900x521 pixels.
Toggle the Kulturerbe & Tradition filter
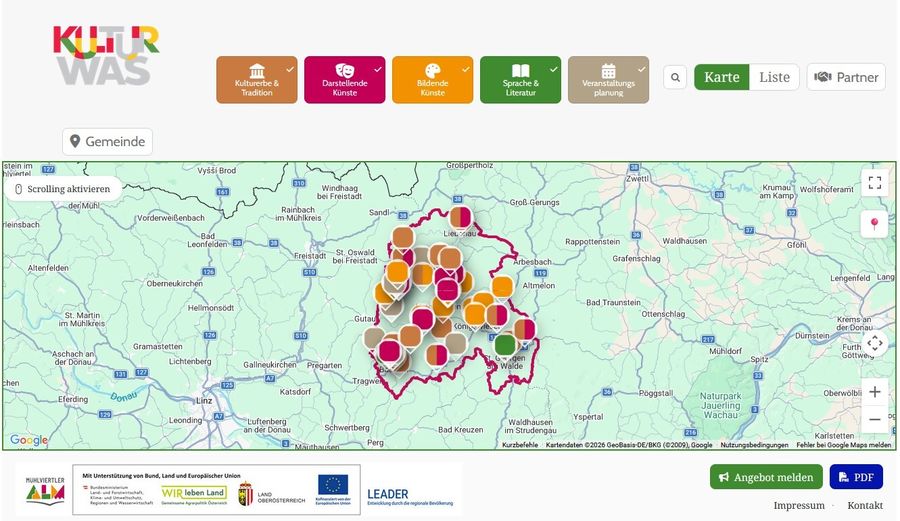click(x=257, y=80)
